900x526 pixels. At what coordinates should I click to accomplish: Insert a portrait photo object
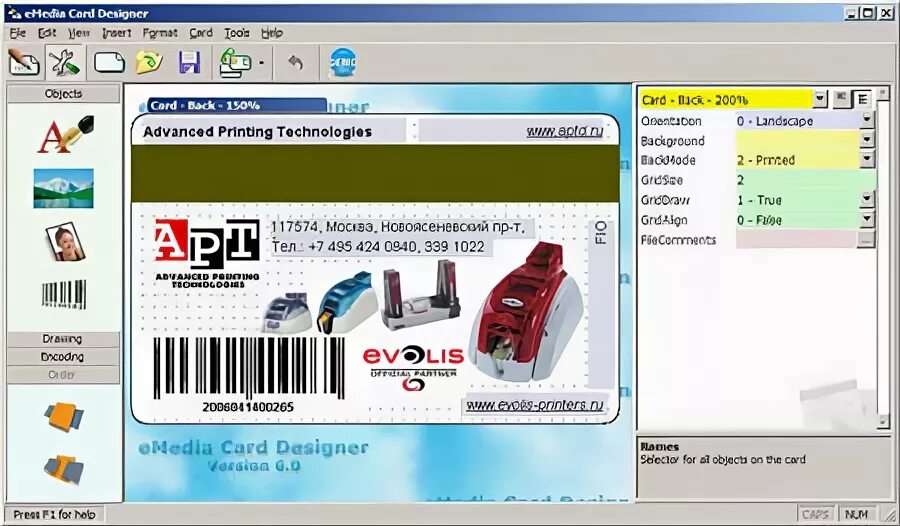pyautogui.click(x=65, y=242)
